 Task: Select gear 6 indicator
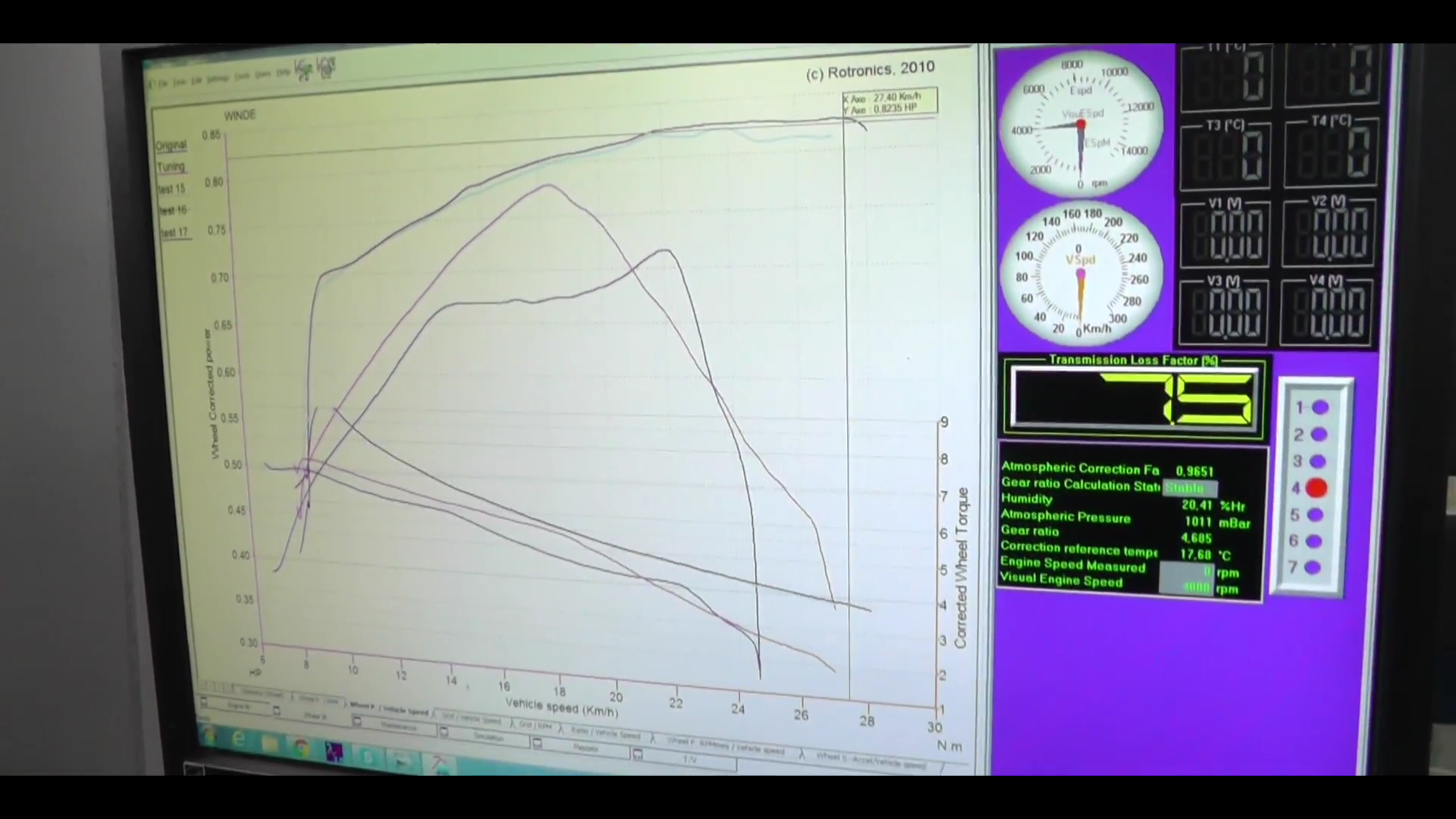1314,541
